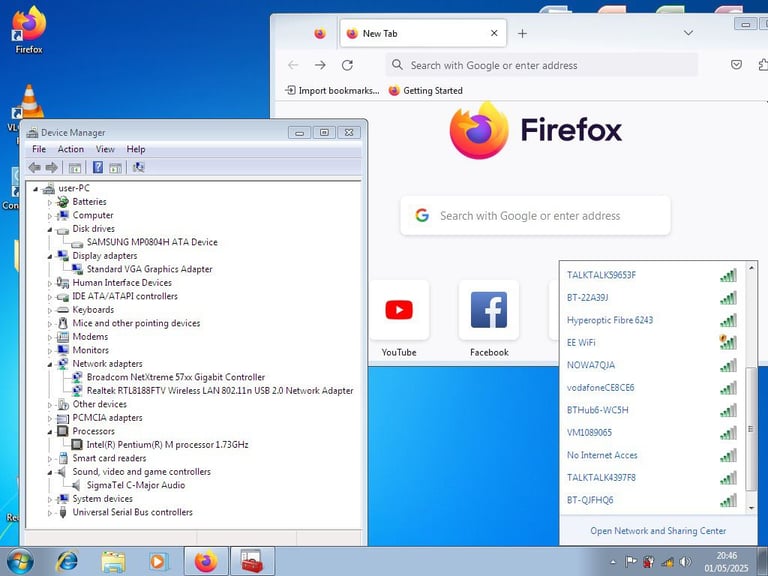
Task: Click the network list scrollbar thumb
Action: (x=751, y=429)
